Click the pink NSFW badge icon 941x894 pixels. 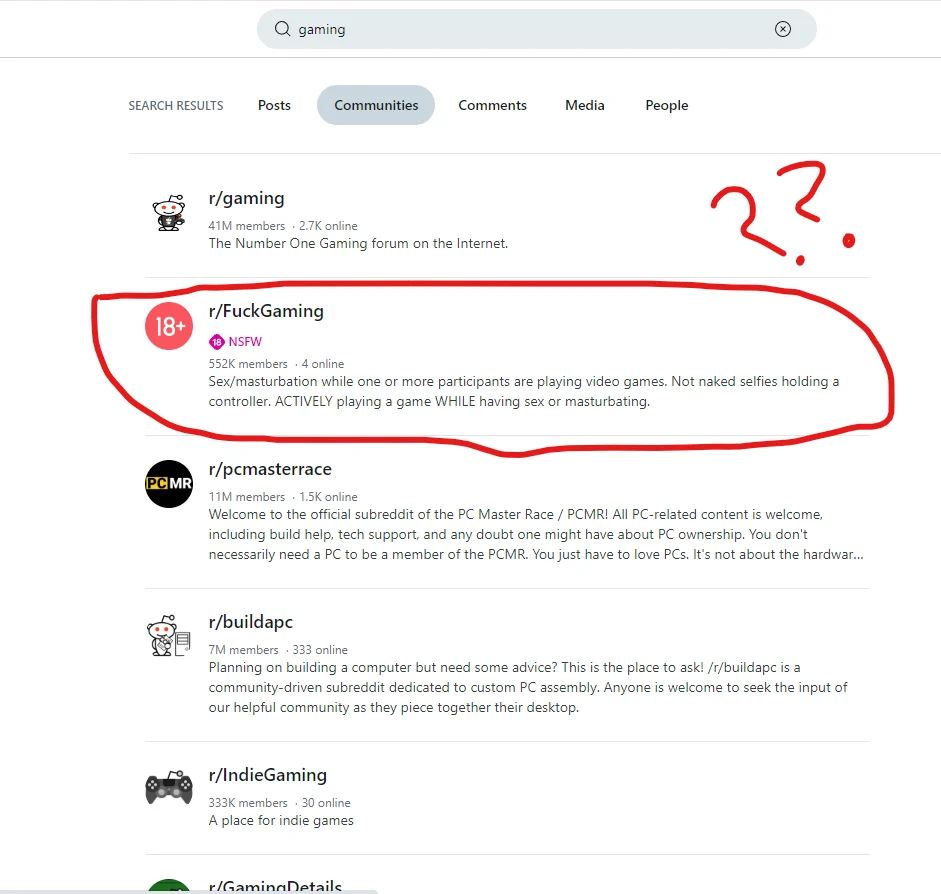tap(216, 341)
